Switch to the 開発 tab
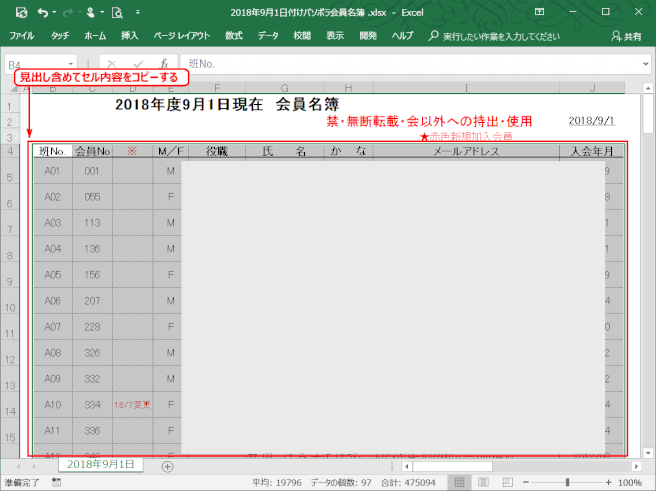The height and width of the screenshot is (491, 656). pyautogui.click(x=368, y=36)
